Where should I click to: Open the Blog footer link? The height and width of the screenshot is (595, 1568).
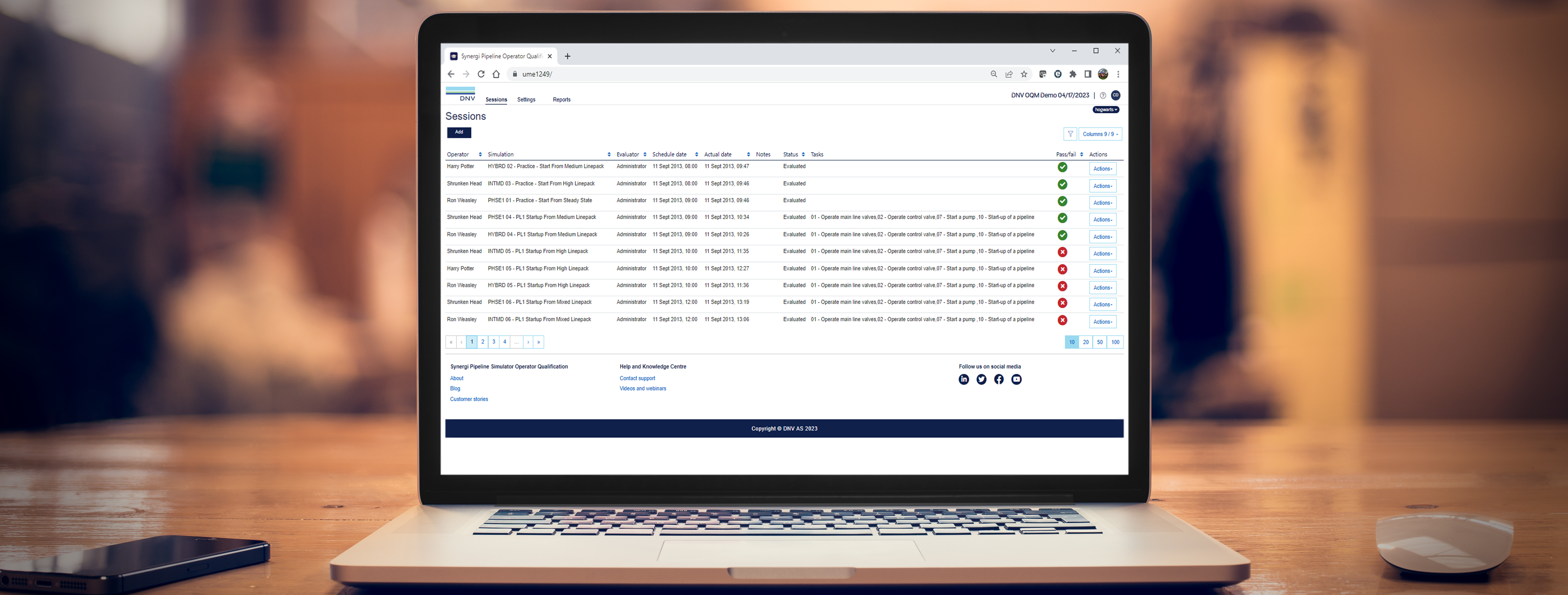[x=455, y=388]
